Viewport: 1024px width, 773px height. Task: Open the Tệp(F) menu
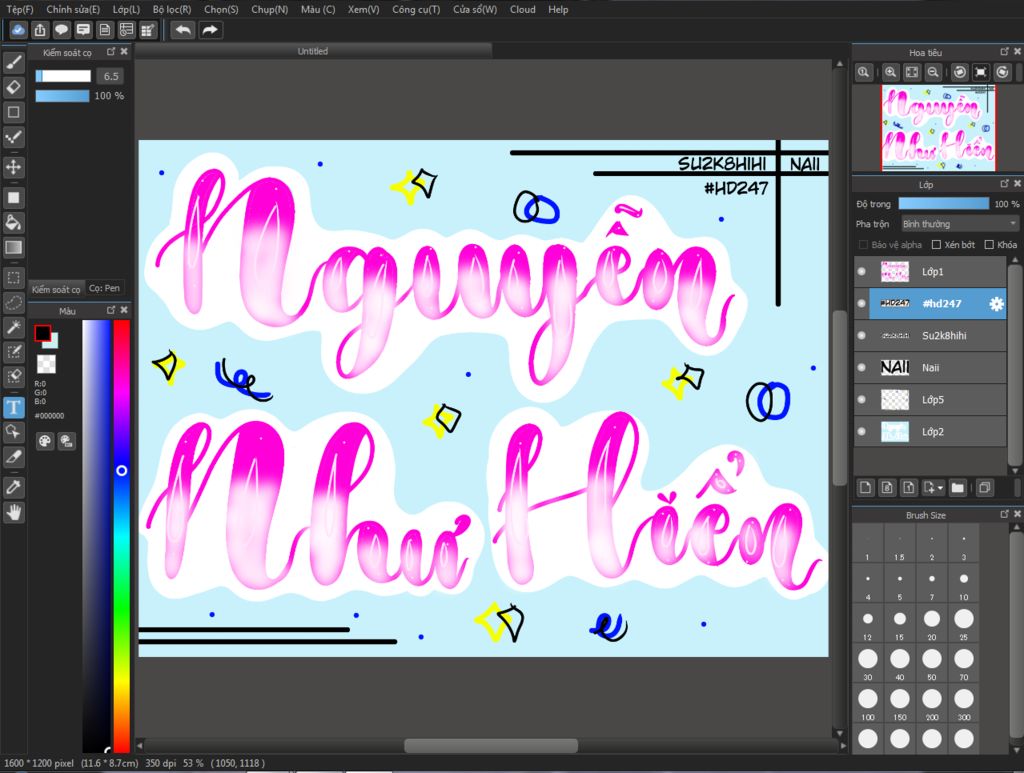pyautogui.click(x=20, y=9)
